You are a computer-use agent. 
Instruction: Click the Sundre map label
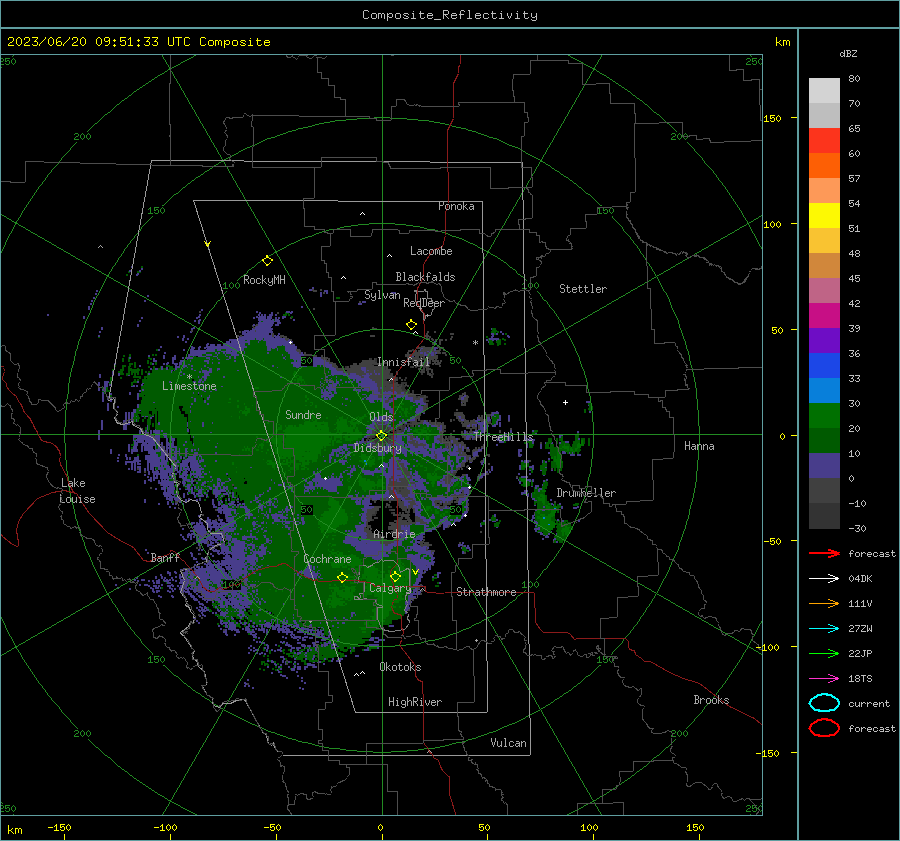coord(303,414)
